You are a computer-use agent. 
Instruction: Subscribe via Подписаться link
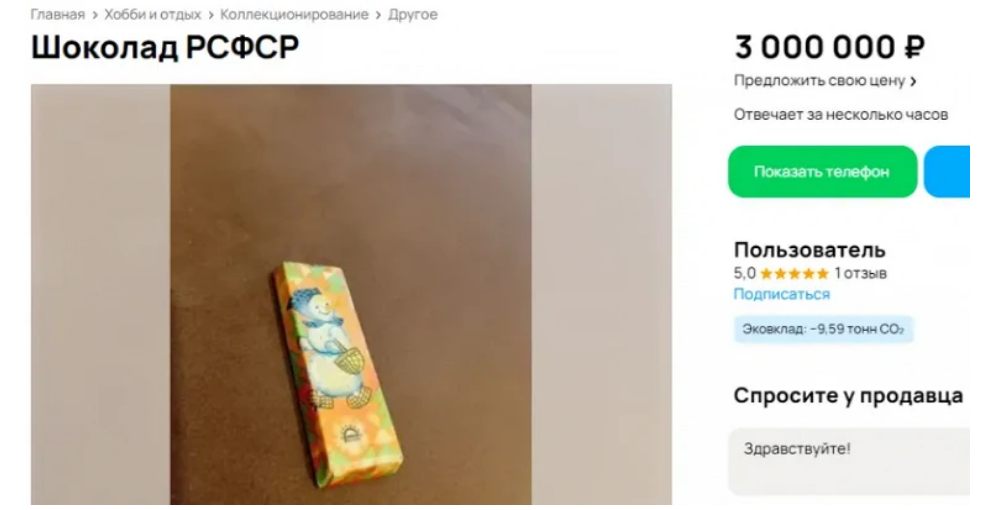[x=781, y=294]
